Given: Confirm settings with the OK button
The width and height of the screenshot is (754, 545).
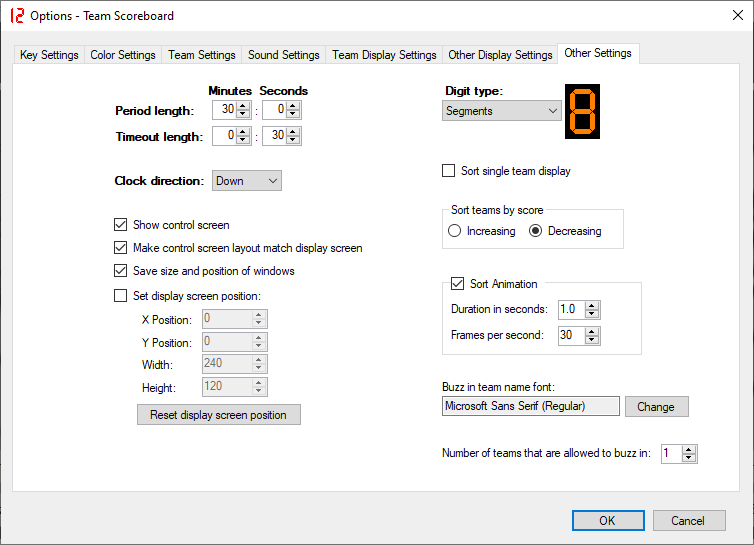Looking at the screenshot, I should 607,520.
